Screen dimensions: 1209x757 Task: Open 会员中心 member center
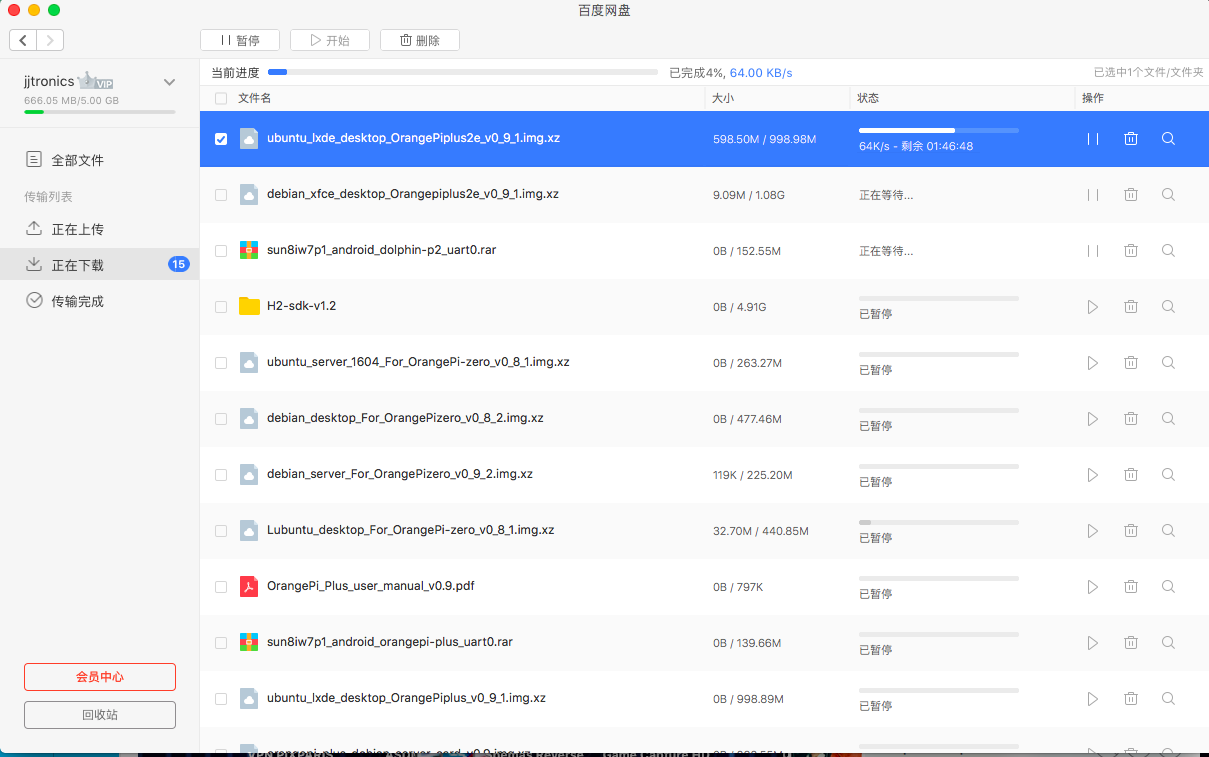(x=100, y=677)
